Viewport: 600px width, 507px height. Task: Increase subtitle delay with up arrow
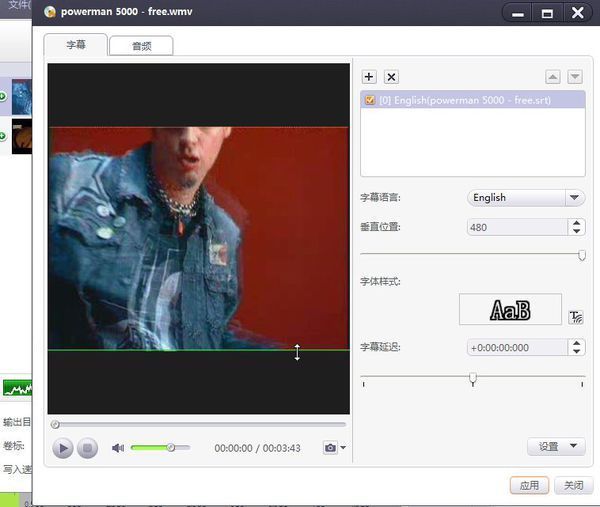tap(576, 343)
